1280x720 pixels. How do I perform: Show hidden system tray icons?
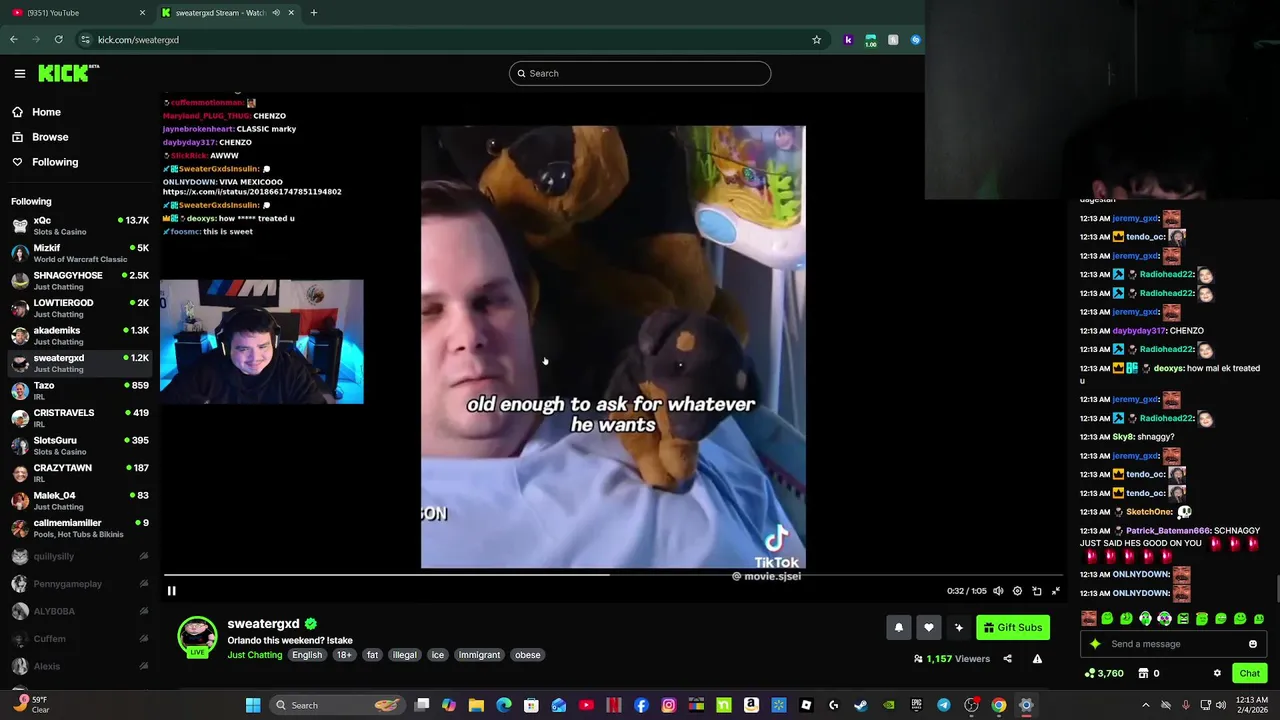[x=1145, y=705]
